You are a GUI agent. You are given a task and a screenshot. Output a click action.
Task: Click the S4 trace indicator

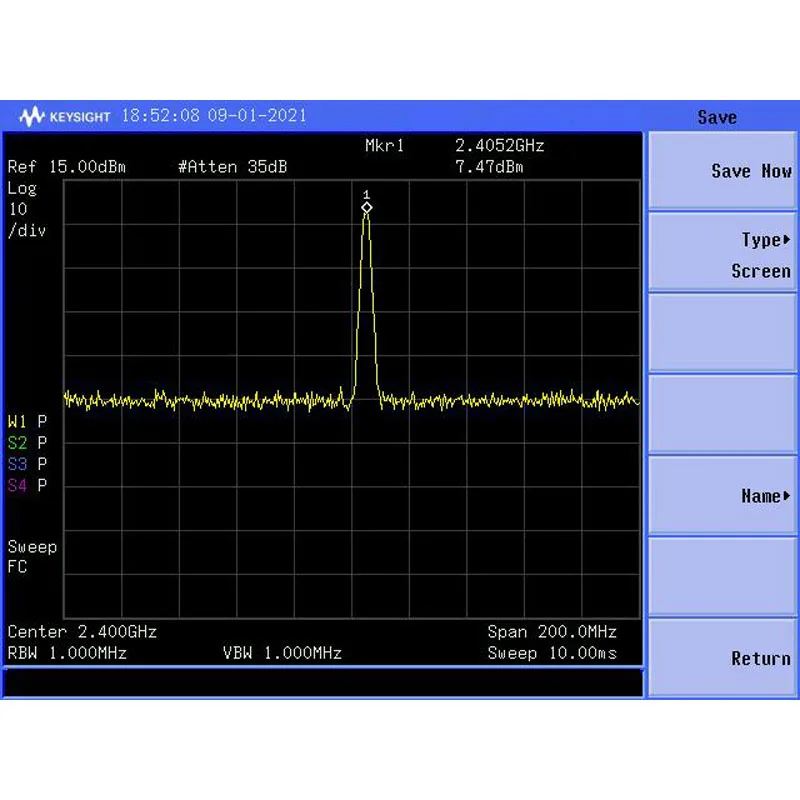(x=27, y=485)
